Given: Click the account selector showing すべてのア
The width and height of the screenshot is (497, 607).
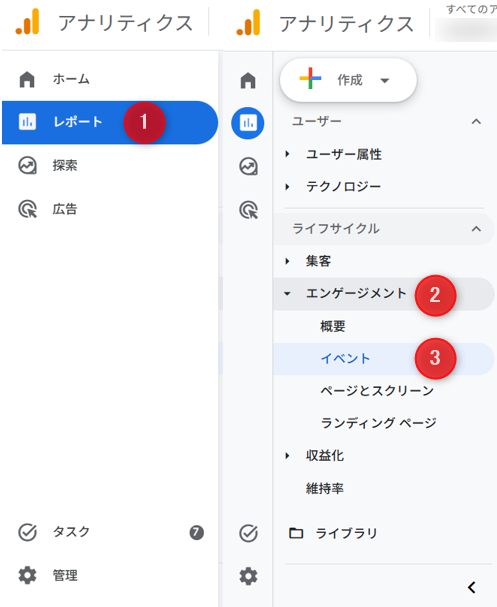Looking at the screenshot, I should point(466,21).
